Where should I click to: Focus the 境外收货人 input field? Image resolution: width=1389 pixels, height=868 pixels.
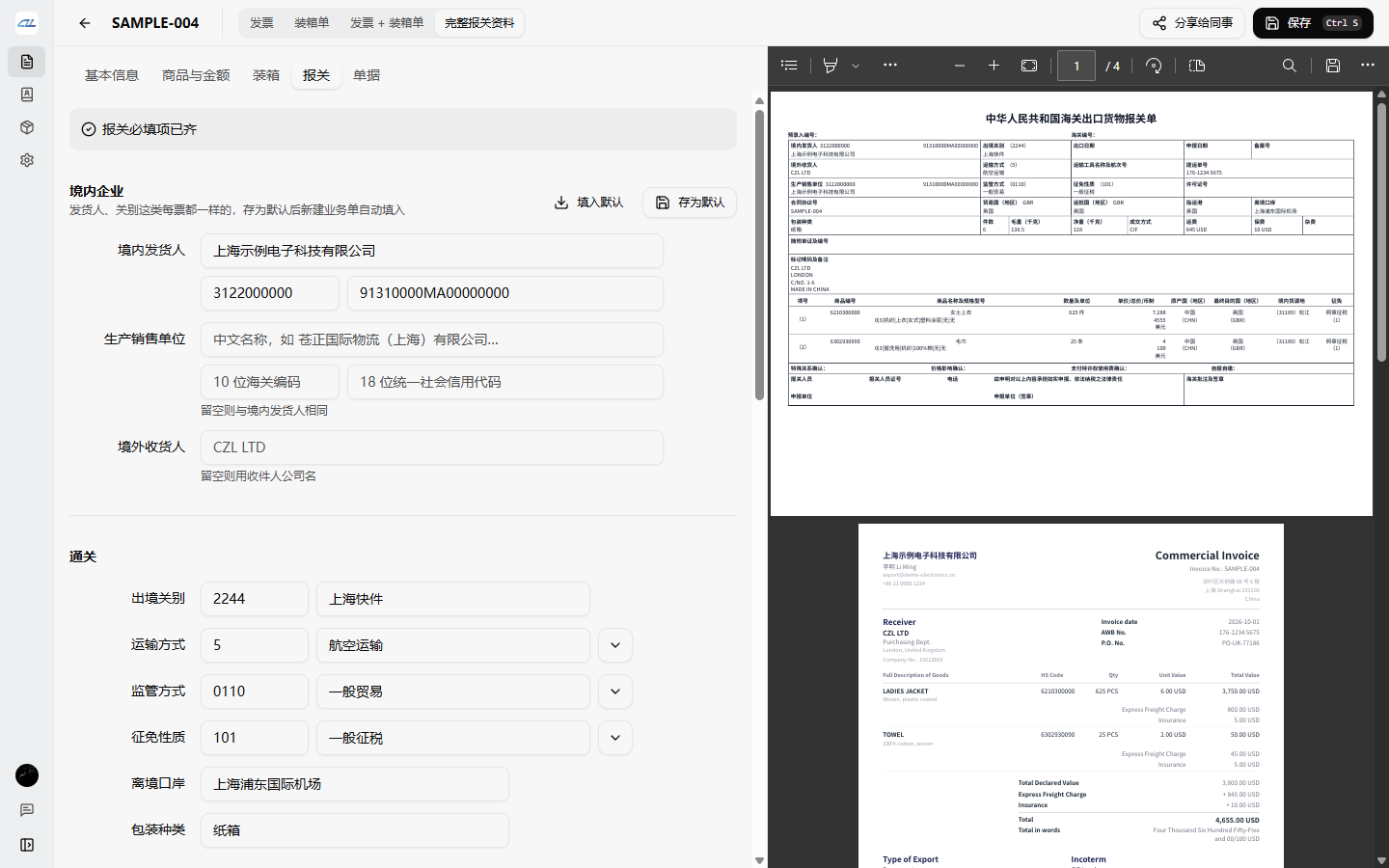(x=432, y=448)
